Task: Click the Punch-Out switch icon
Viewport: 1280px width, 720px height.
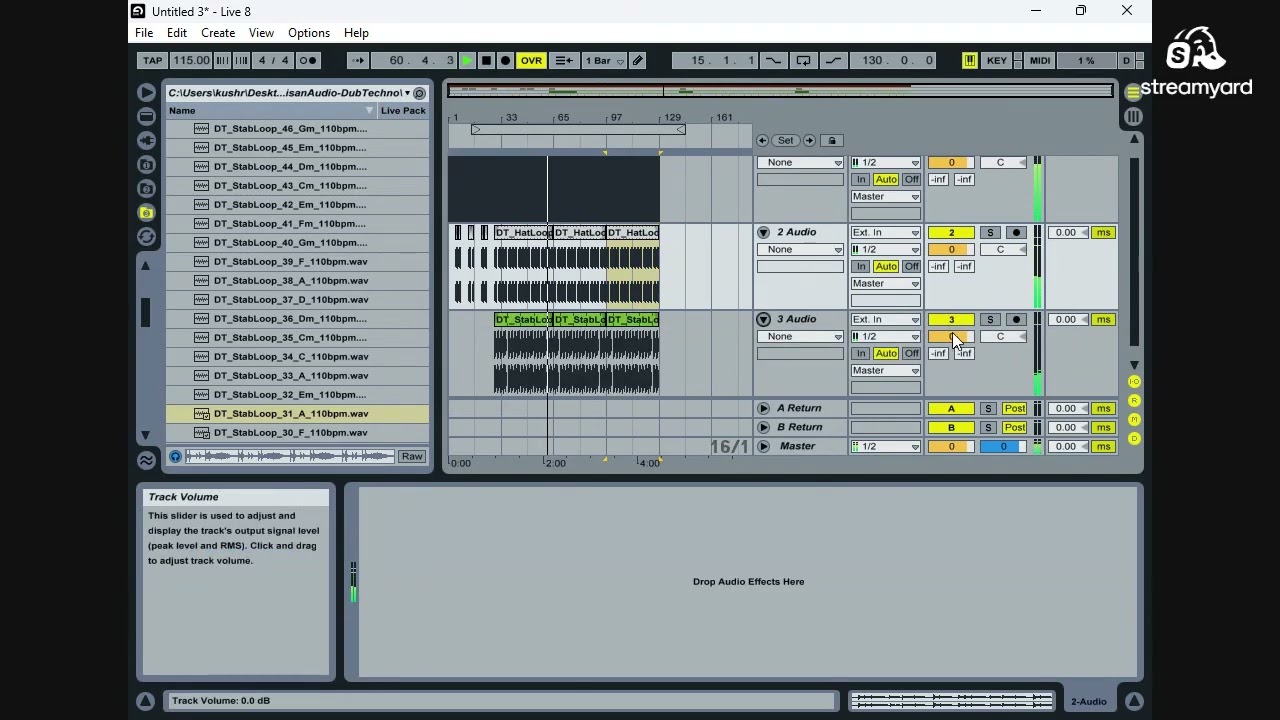Action: (x=833, y=61)
